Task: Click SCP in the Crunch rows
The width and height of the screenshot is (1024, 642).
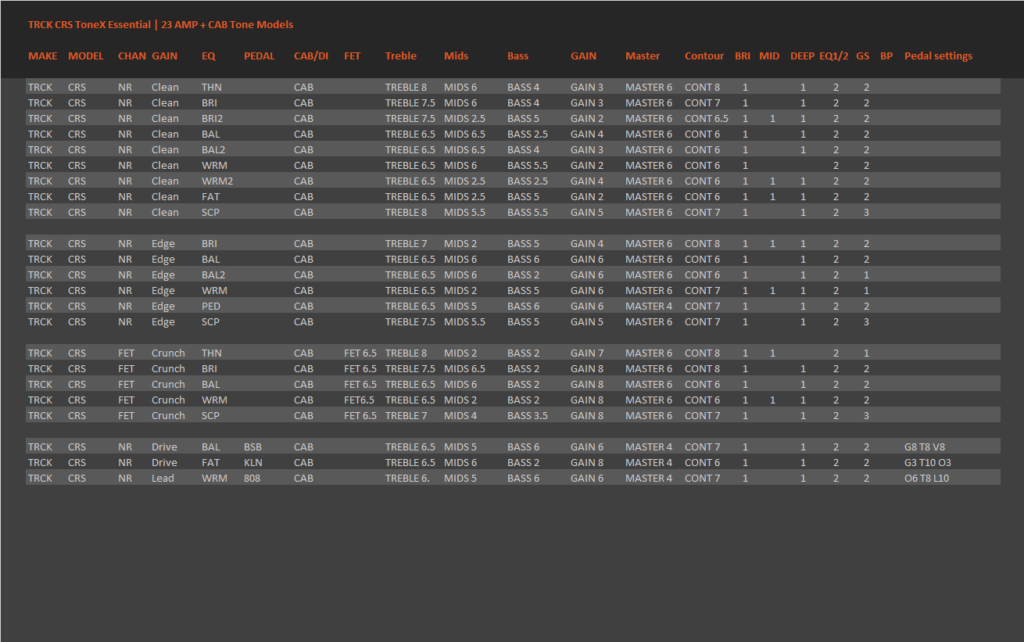Action: (210, 416)
